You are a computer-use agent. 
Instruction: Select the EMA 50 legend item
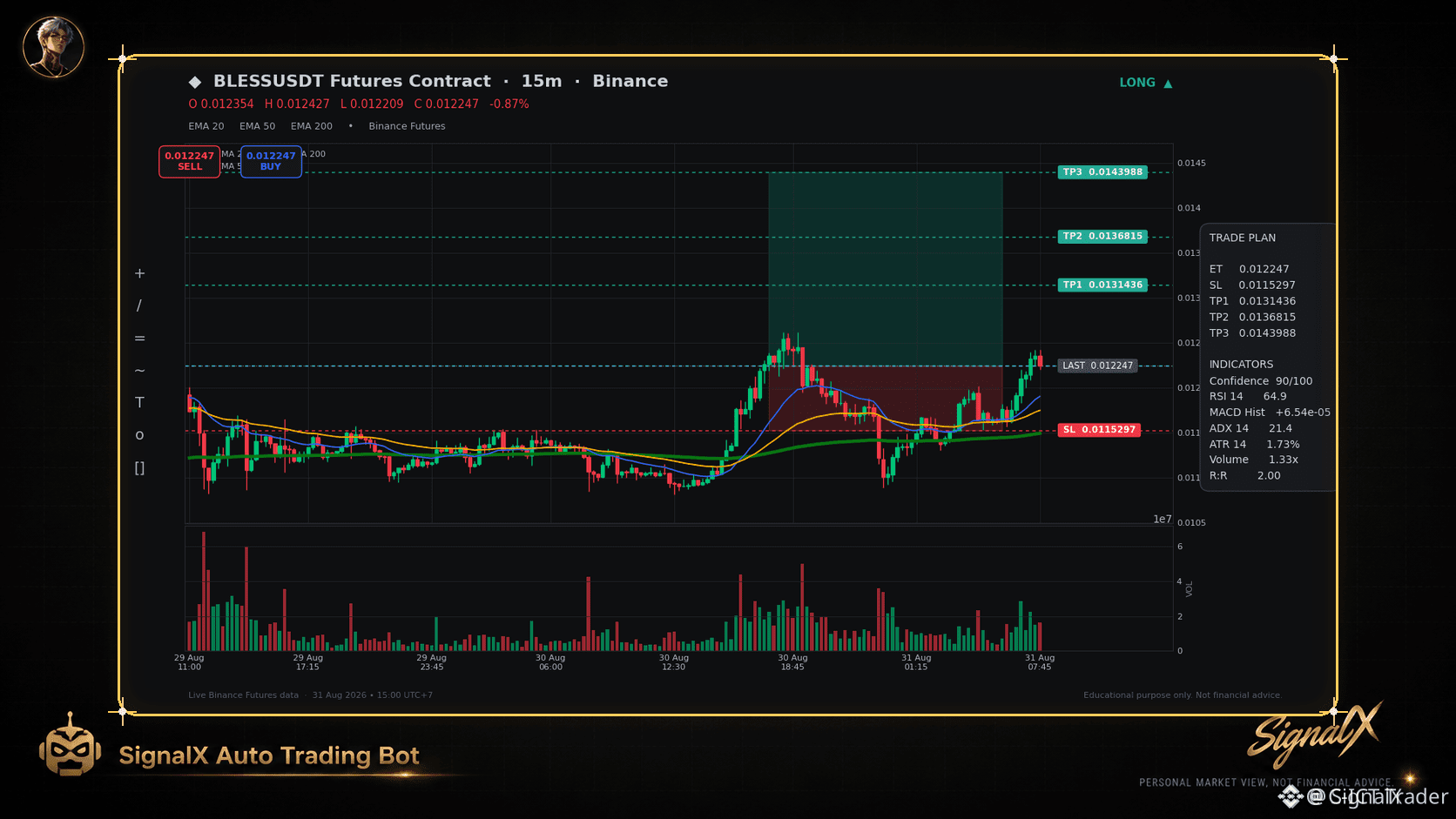257,126
